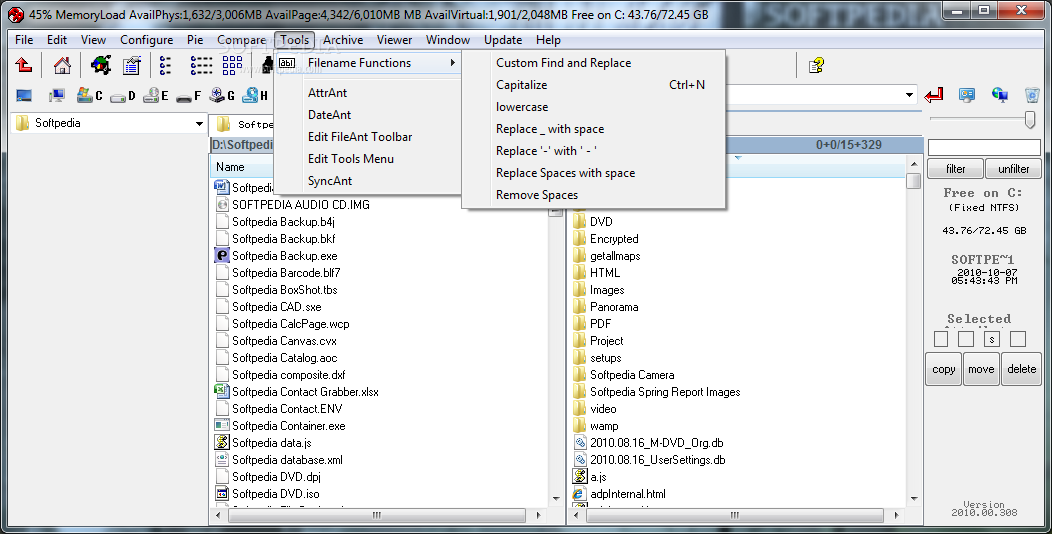The image size is (1052, 534).
Task: Click the a.js script file icon
Action: tap(580, 477)
